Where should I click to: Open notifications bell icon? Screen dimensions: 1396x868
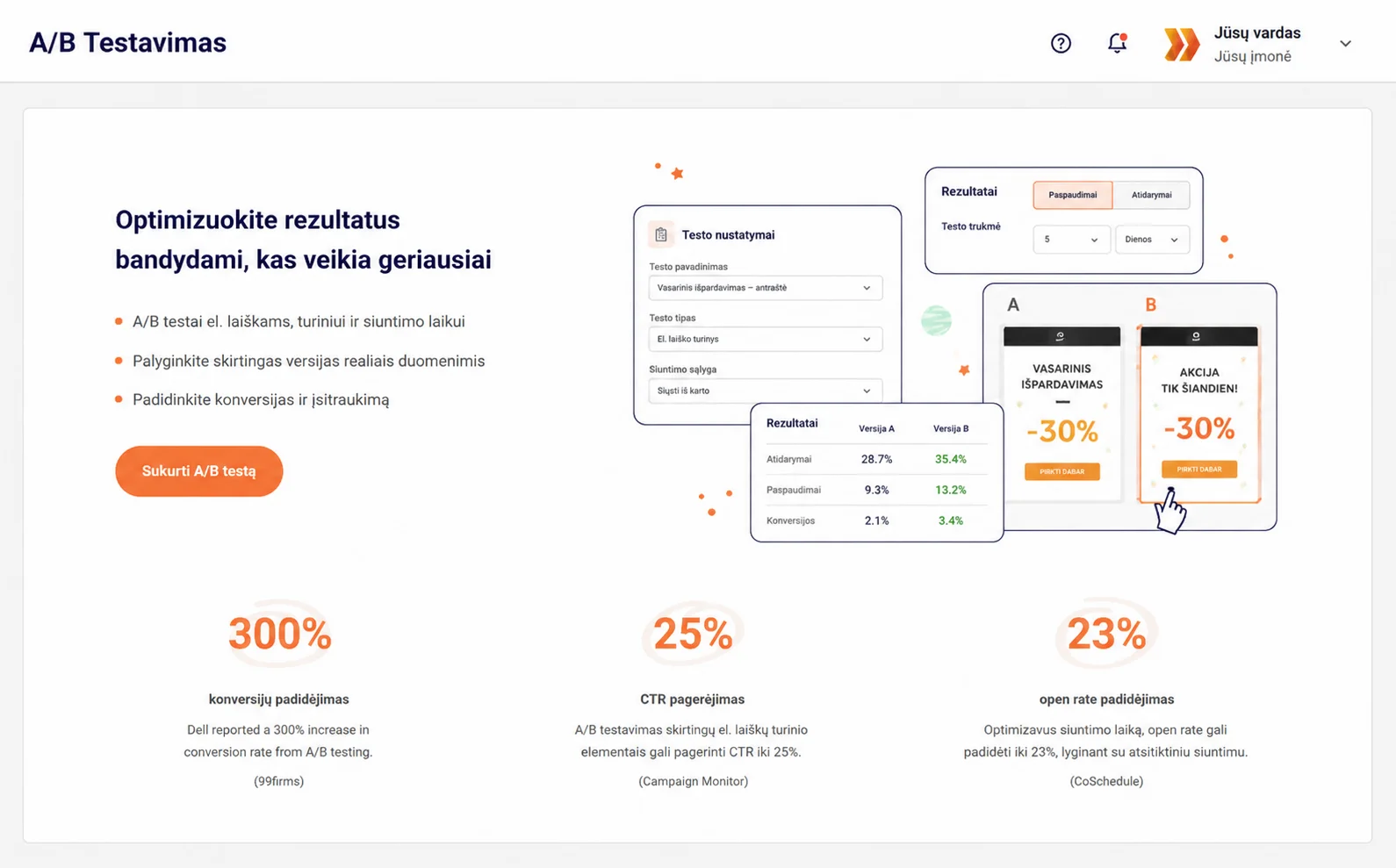[1117, 43]
